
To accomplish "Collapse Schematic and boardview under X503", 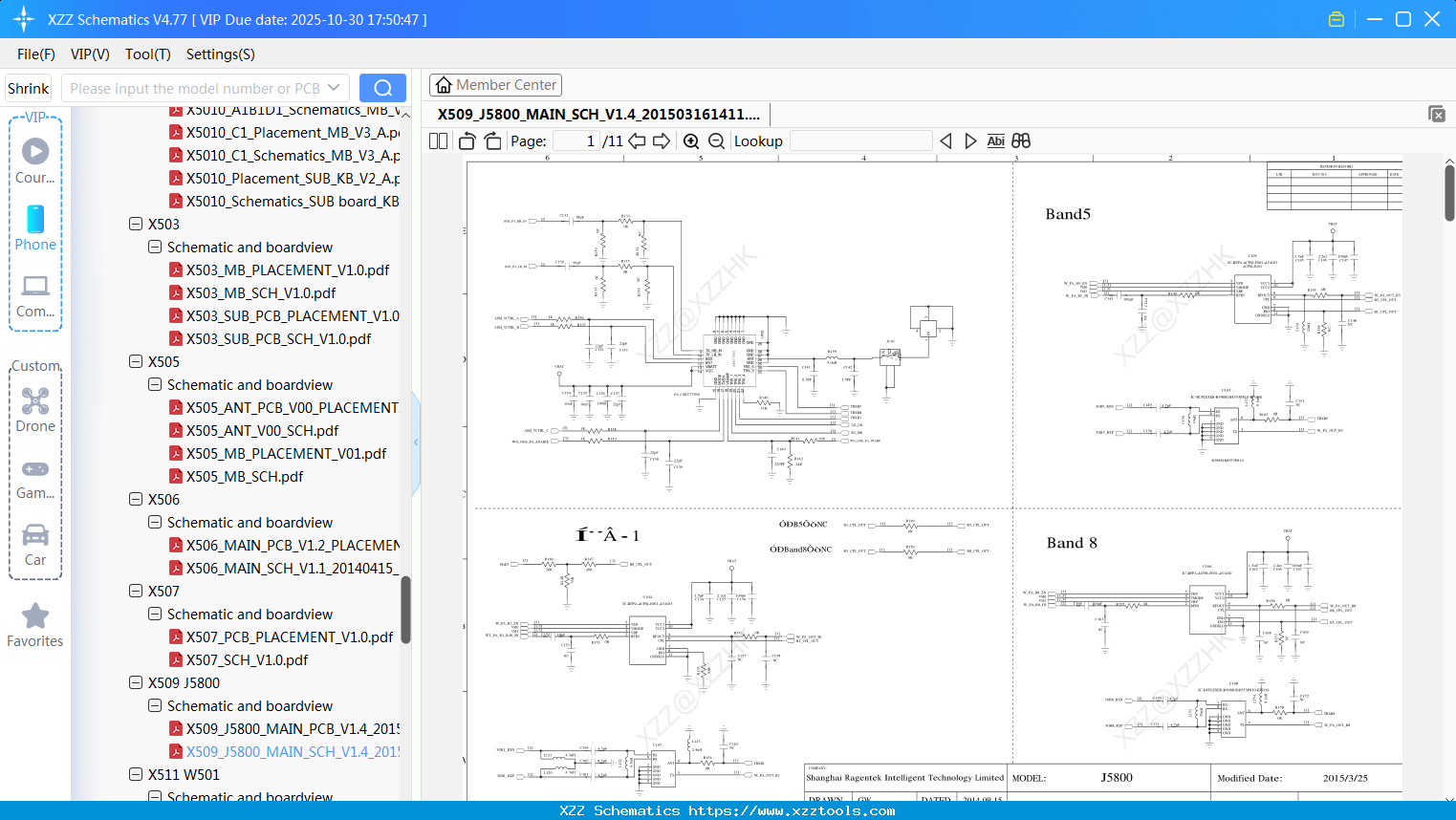I will pyautogui.click(x=155, y=248).
